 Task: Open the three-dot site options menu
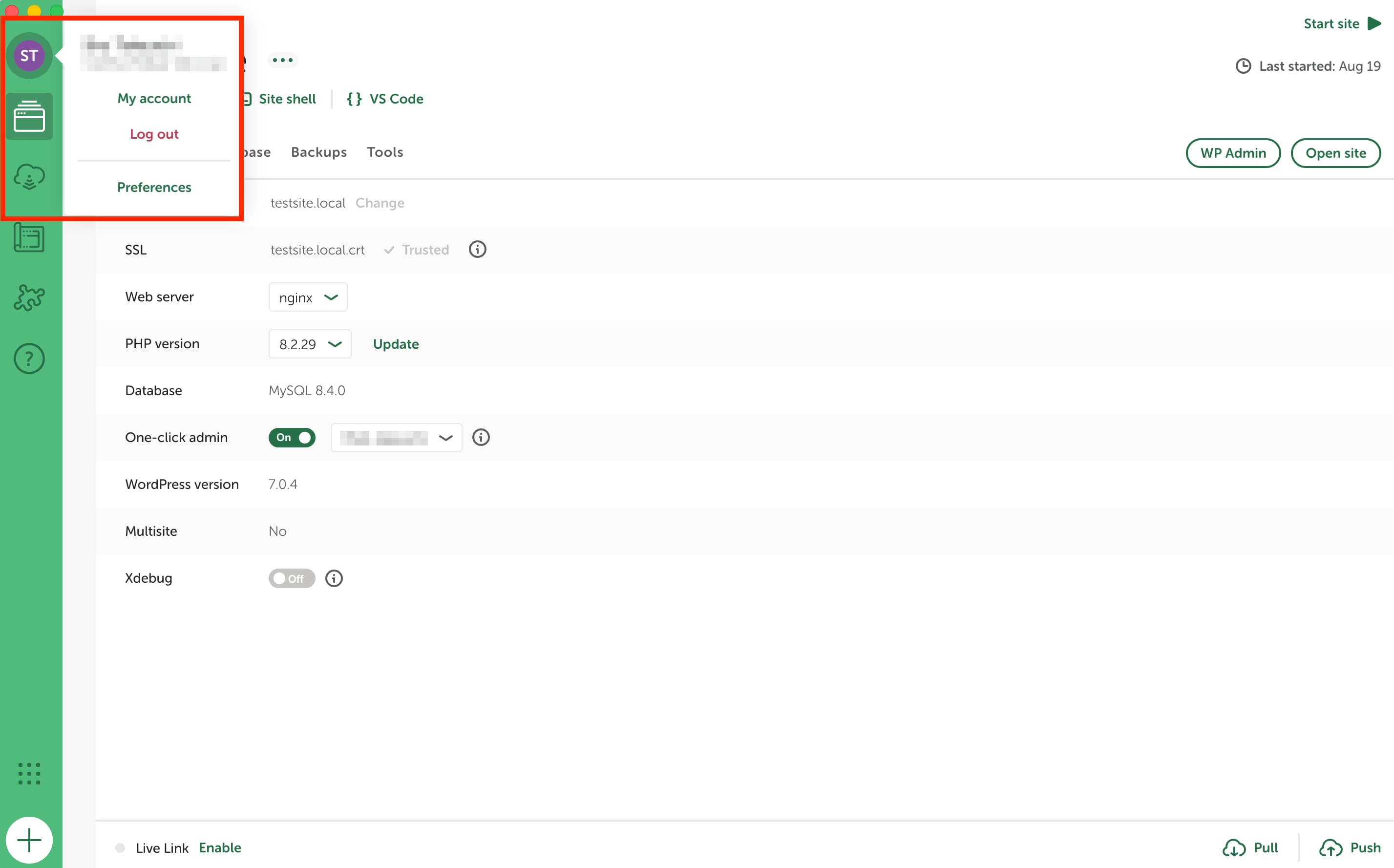282,60
